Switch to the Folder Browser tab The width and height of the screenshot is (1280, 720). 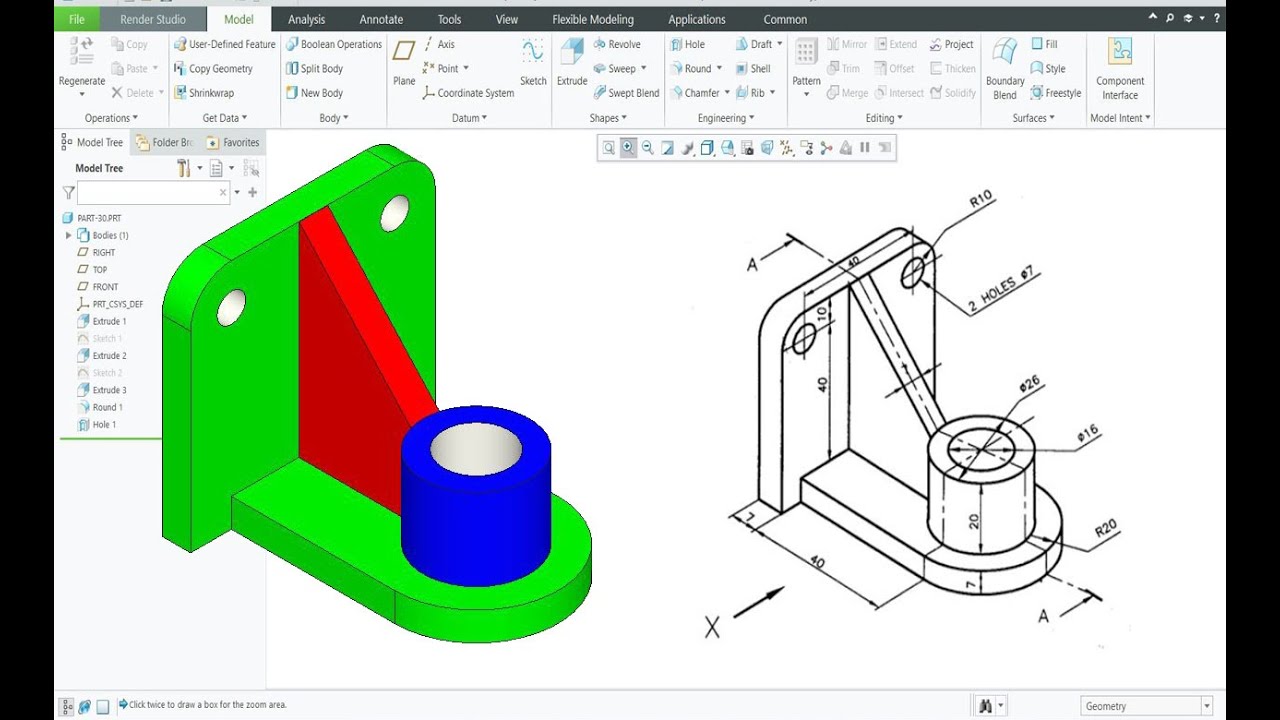coord(165,143)
